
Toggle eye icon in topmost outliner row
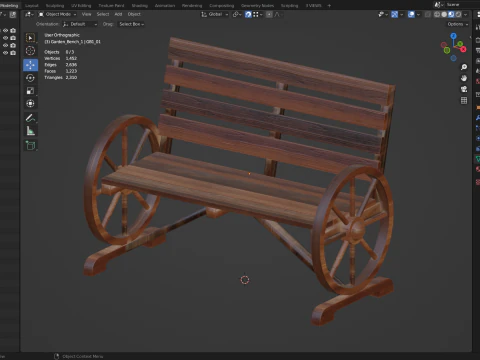(x=5, y=30)
